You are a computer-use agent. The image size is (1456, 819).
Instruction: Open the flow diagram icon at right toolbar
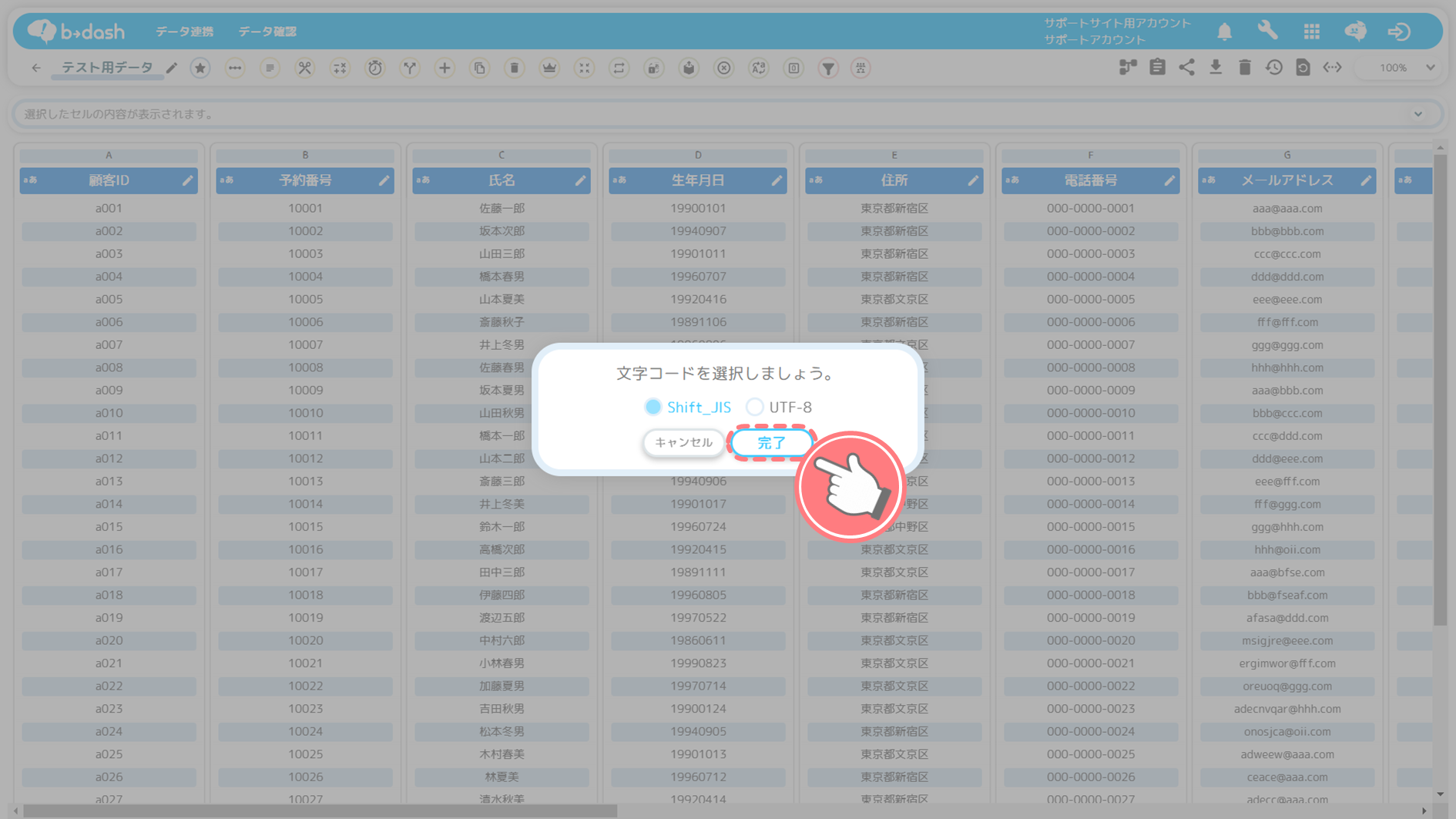click(x=1128, y=68)
